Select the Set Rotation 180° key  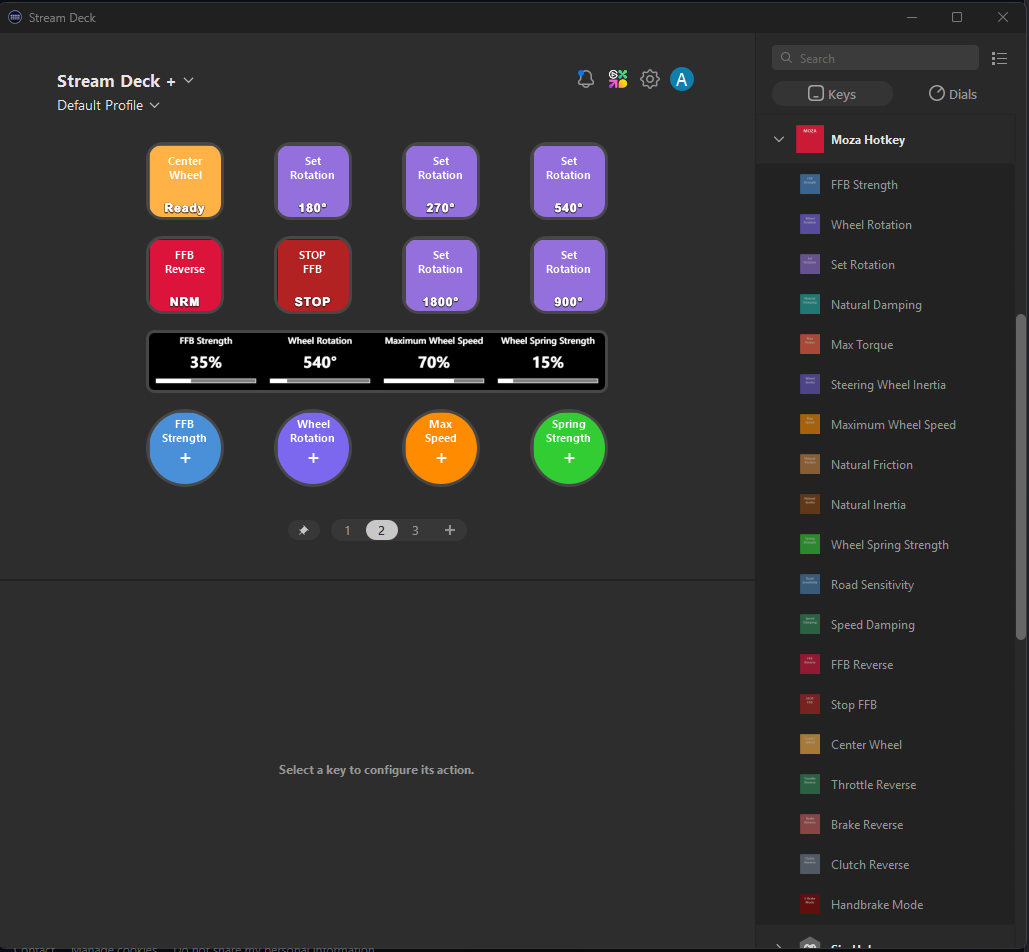(x=312, y=181)
